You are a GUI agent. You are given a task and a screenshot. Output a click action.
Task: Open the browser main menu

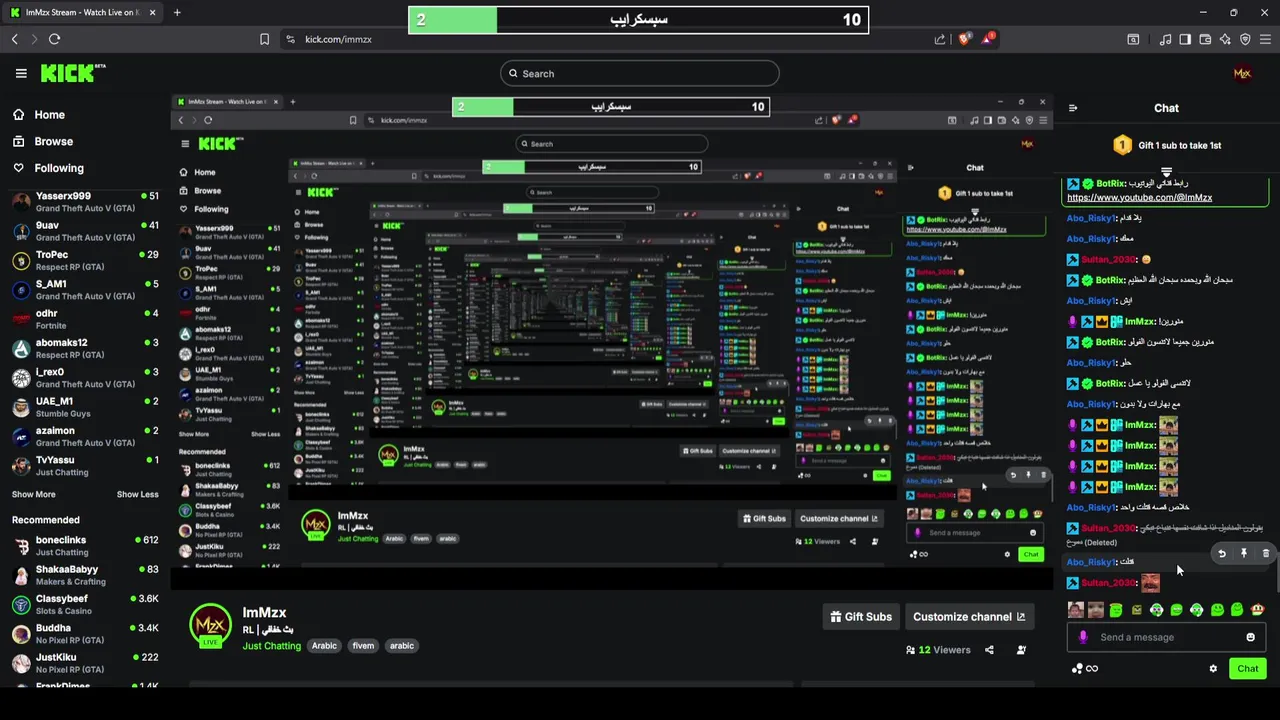1265,39
